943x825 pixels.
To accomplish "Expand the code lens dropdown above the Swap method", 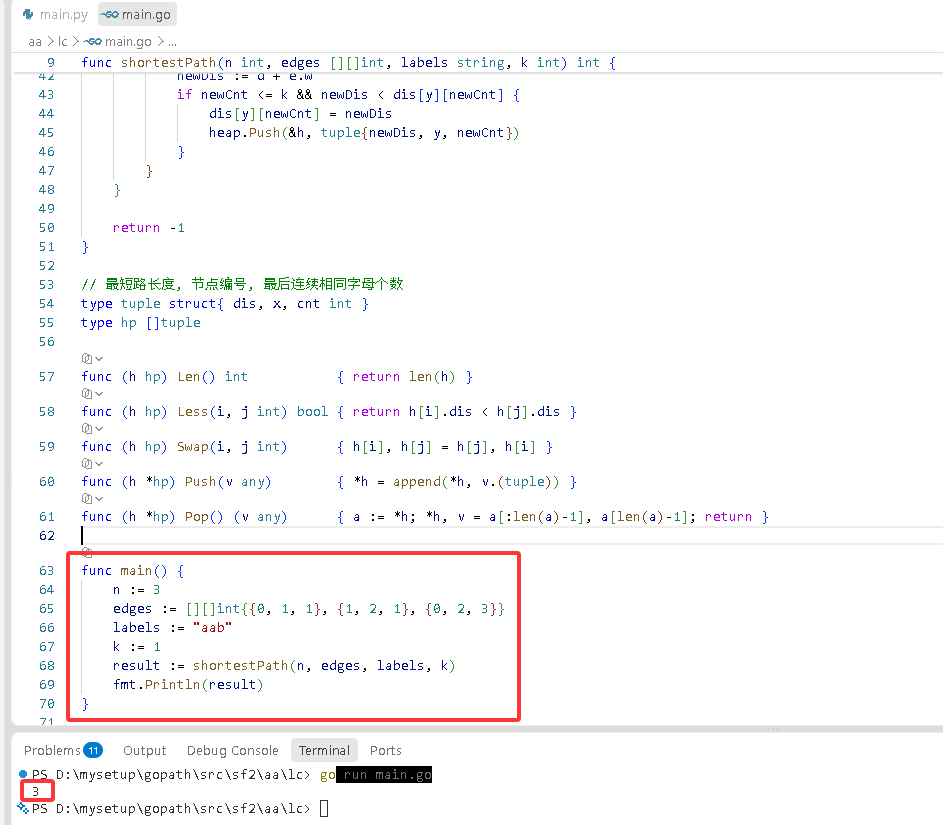I will (x=93, y=429).
